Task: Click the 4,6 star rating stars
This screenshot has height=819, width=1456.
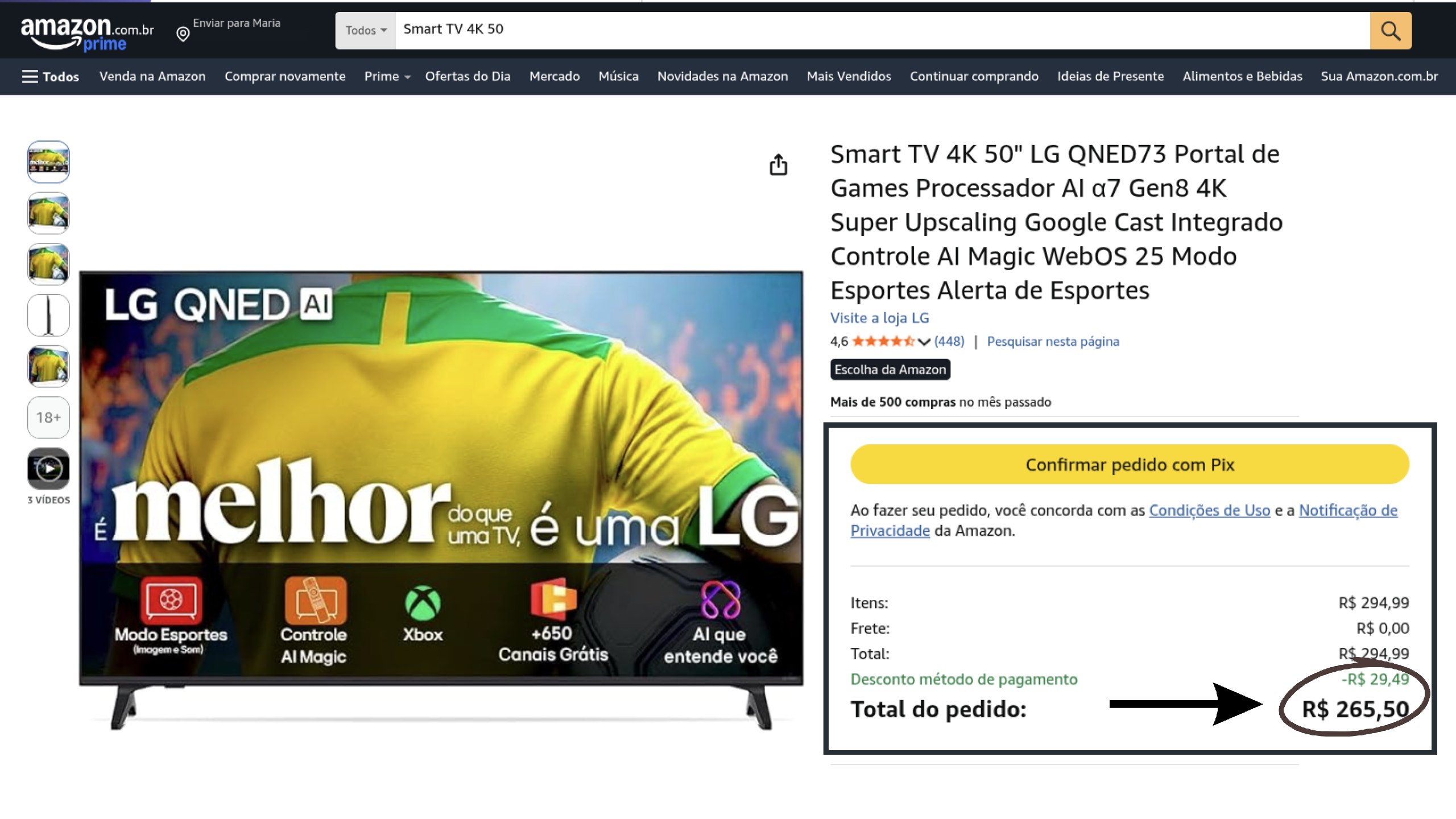Action: point(883,341)
